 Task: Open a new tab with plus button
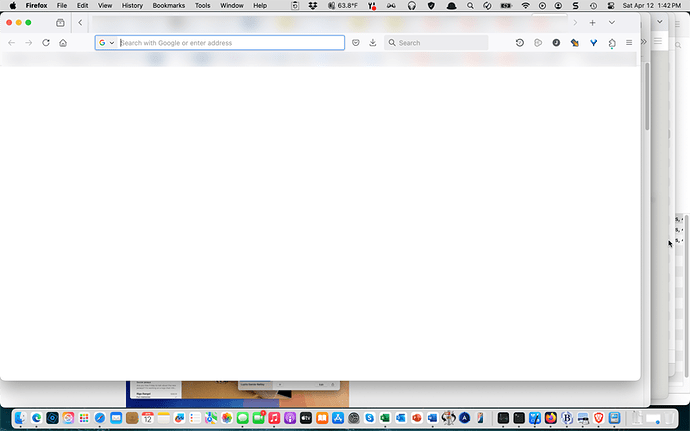click(592, 22)
